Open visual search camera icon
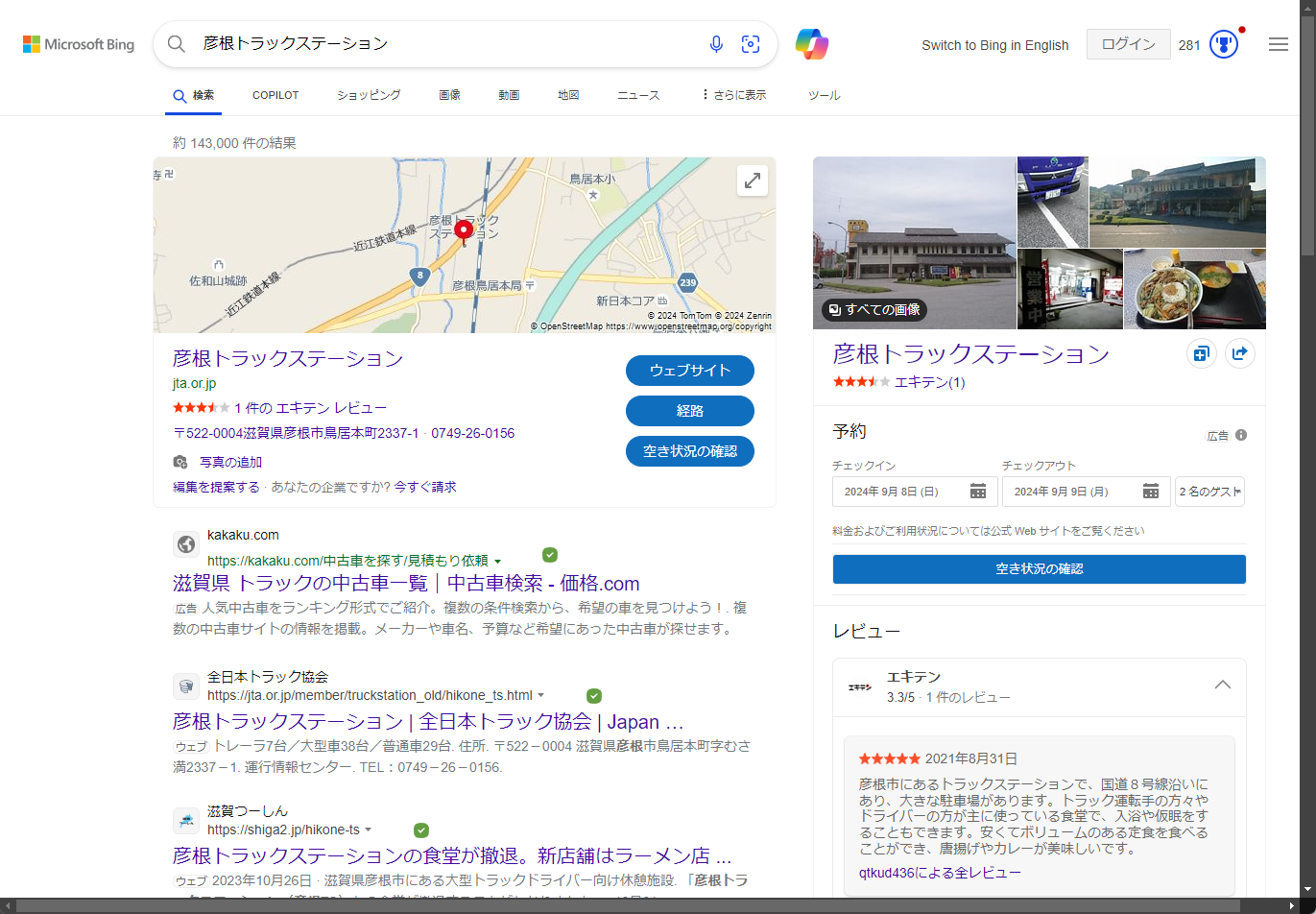Viewport: 1316px width, 914px height. 751,44
